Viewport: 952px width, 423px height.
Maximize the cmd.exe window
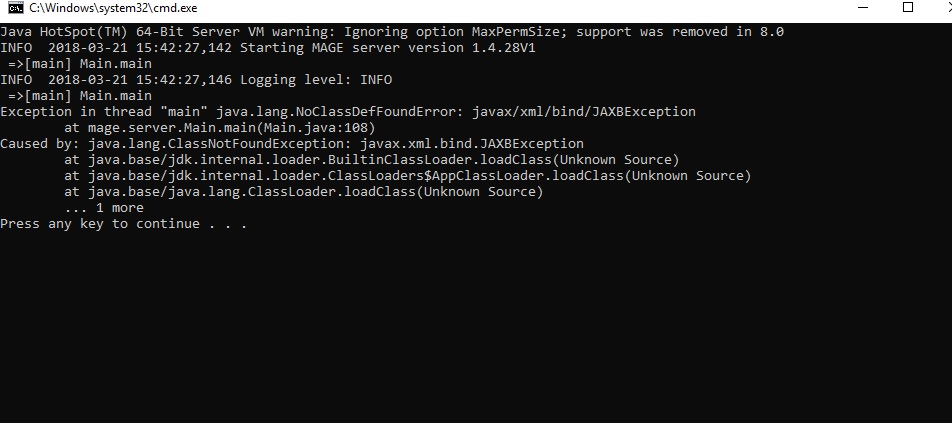tap(908, 8)
